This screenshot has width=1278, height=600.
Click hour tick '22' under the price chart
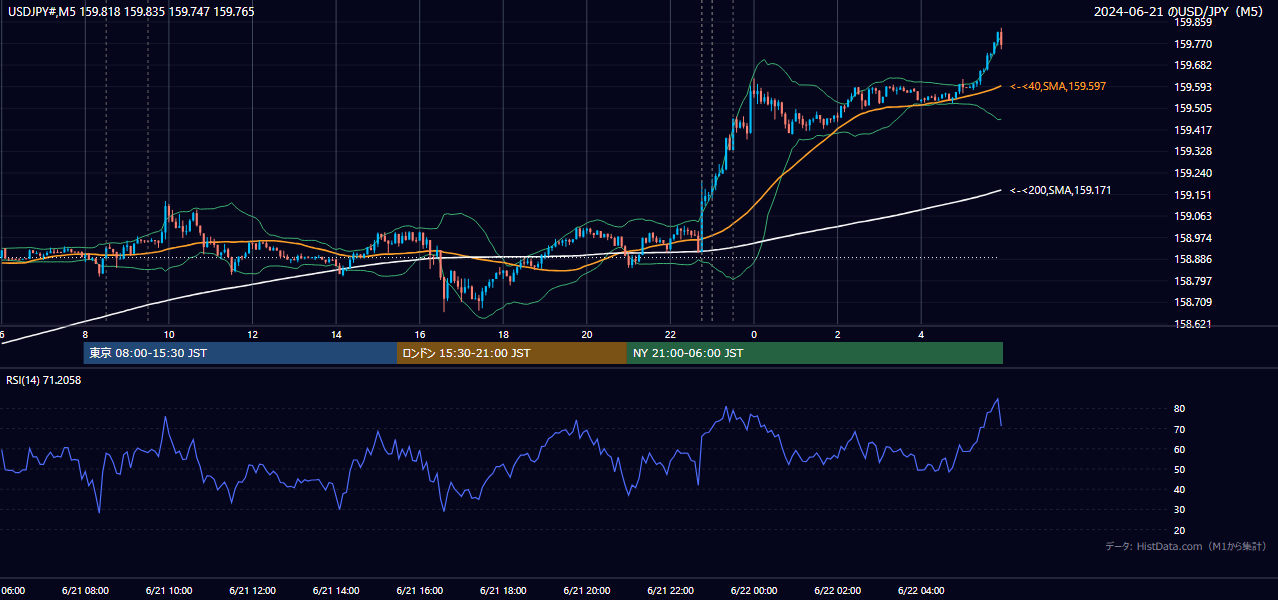(x=671, y=335)
